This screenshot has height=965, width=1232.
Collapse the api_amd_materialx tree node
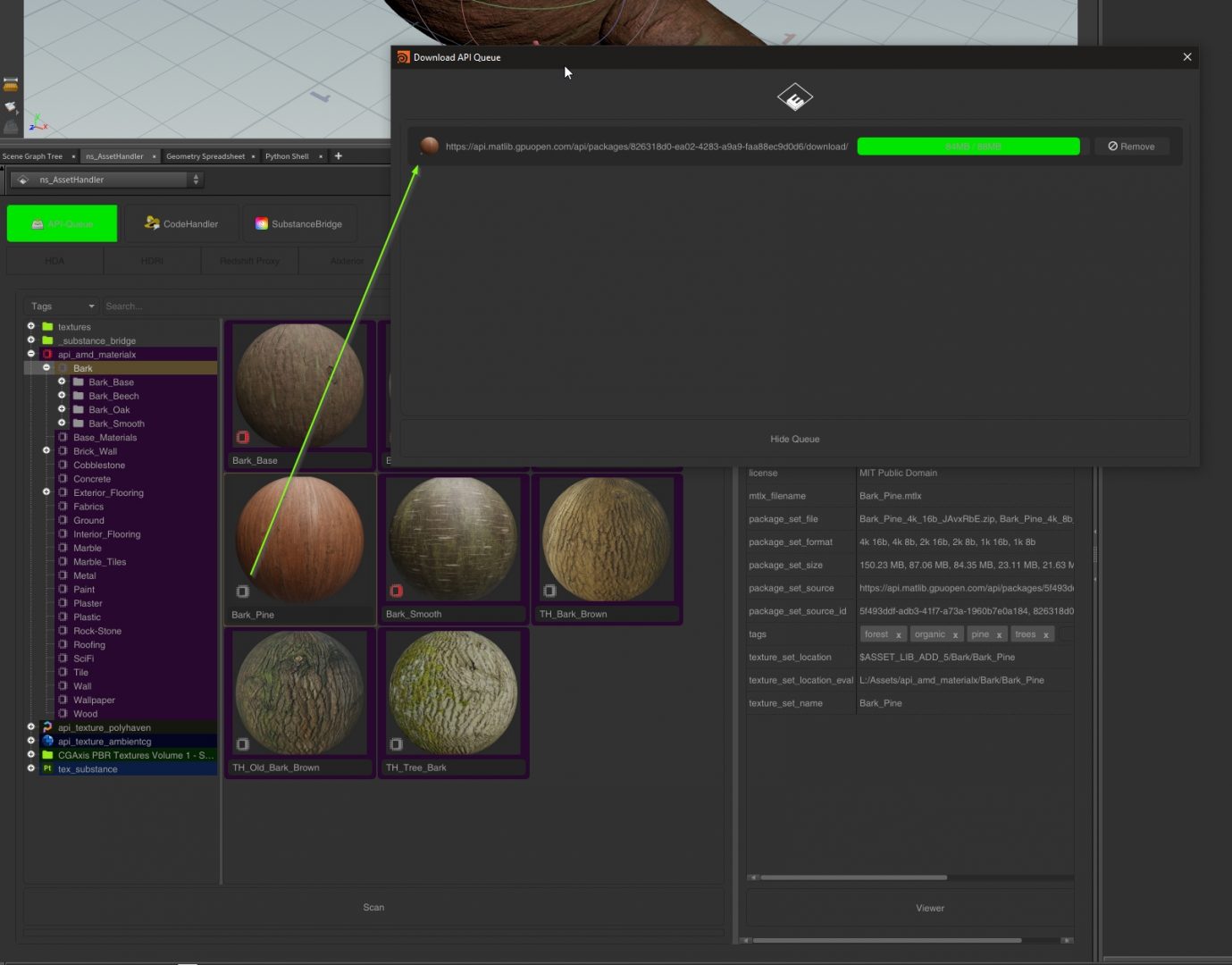click(31, 354)
